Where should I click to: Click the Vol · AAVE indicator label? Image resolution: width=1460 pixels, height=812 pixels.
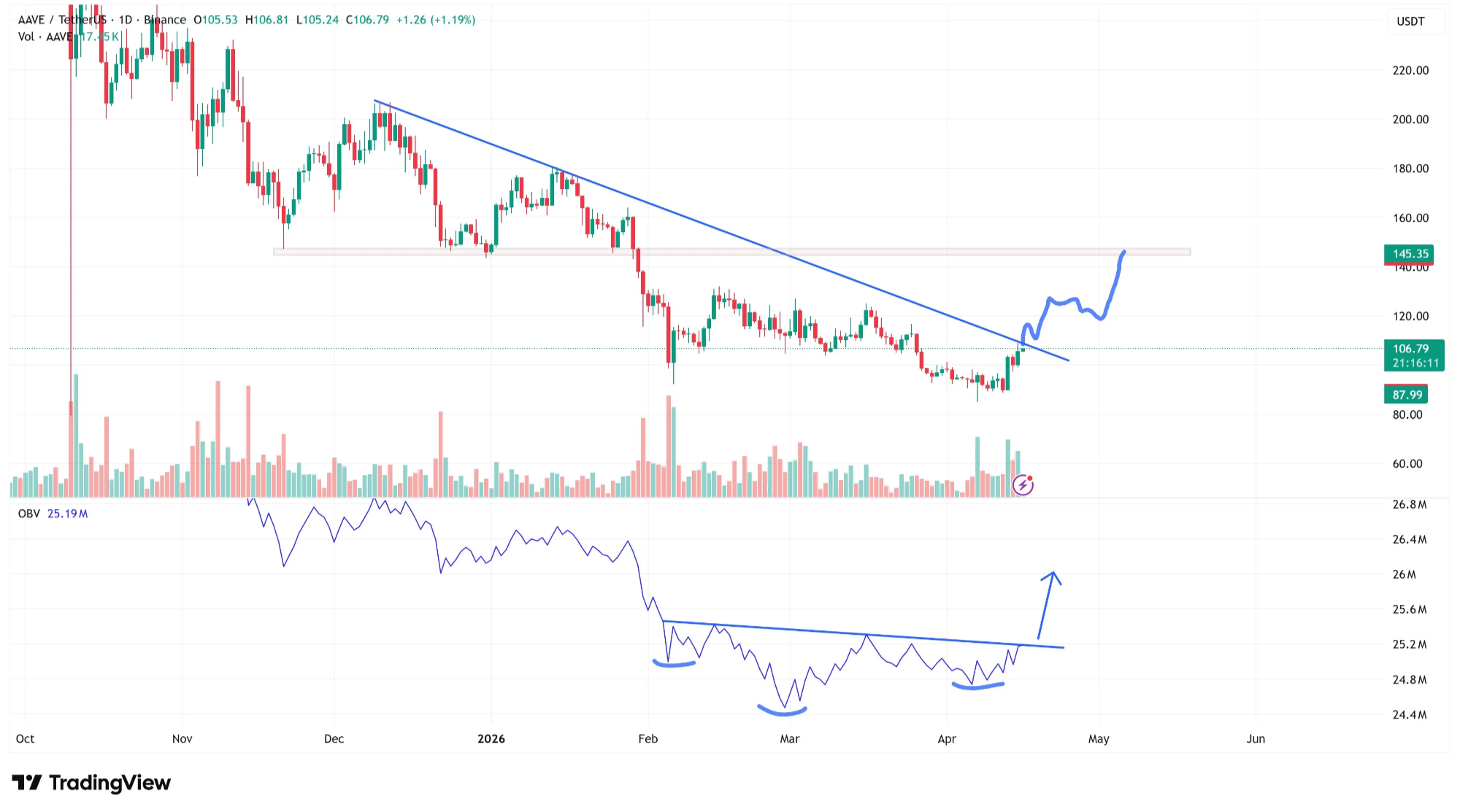point(45,36)
